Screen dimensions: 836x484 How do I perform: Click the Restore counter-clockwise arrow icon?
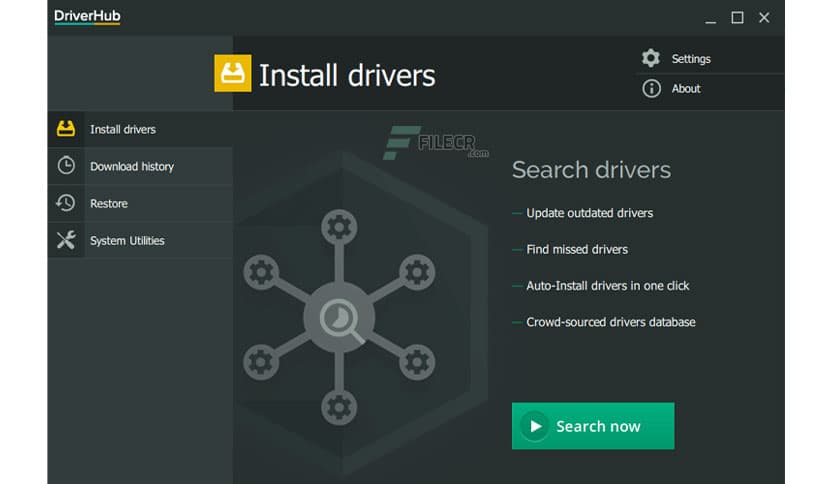click(66, 203)
